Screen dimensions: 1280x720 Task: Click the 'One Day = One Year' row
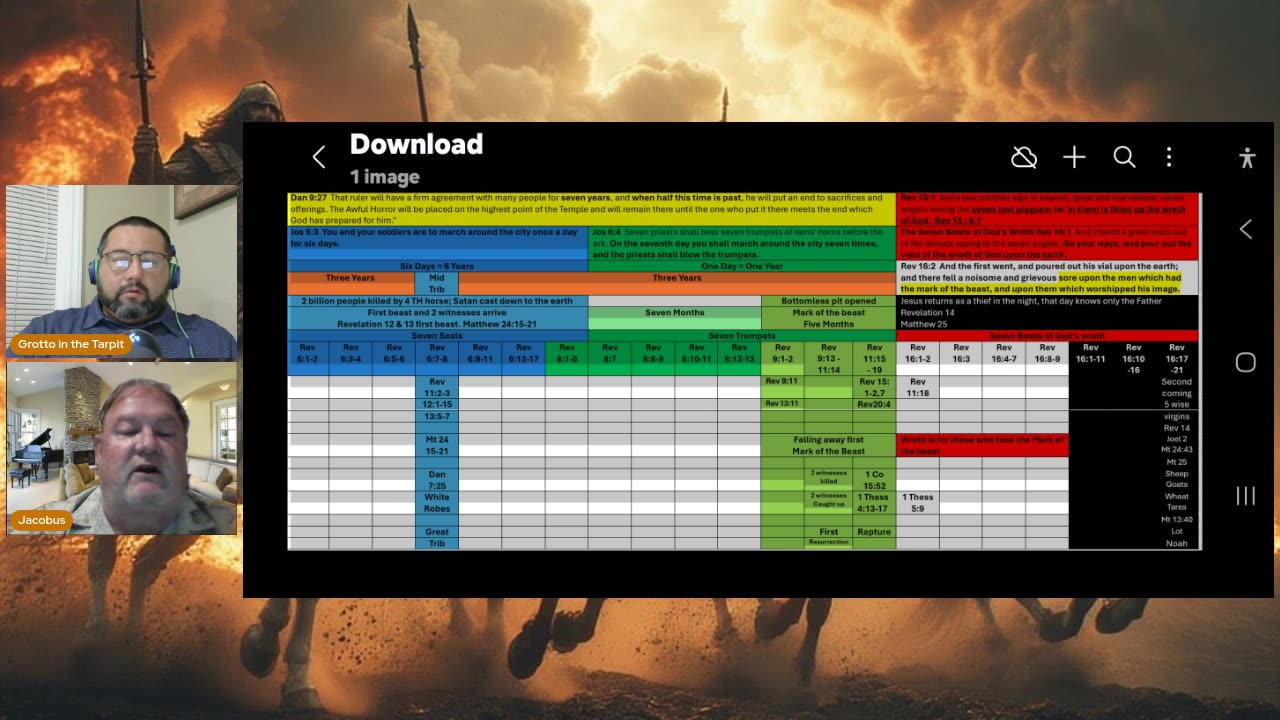click(742, 266)
